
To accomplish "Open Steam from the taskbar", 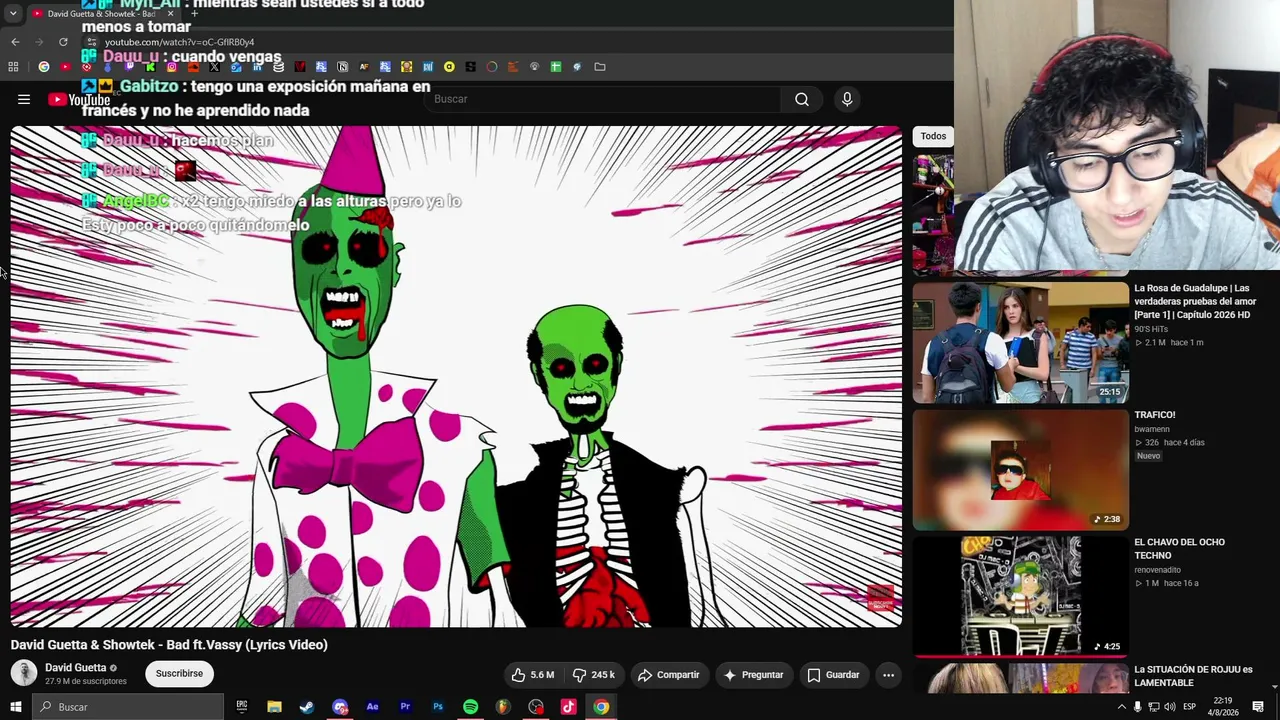I will coord(307,707).
